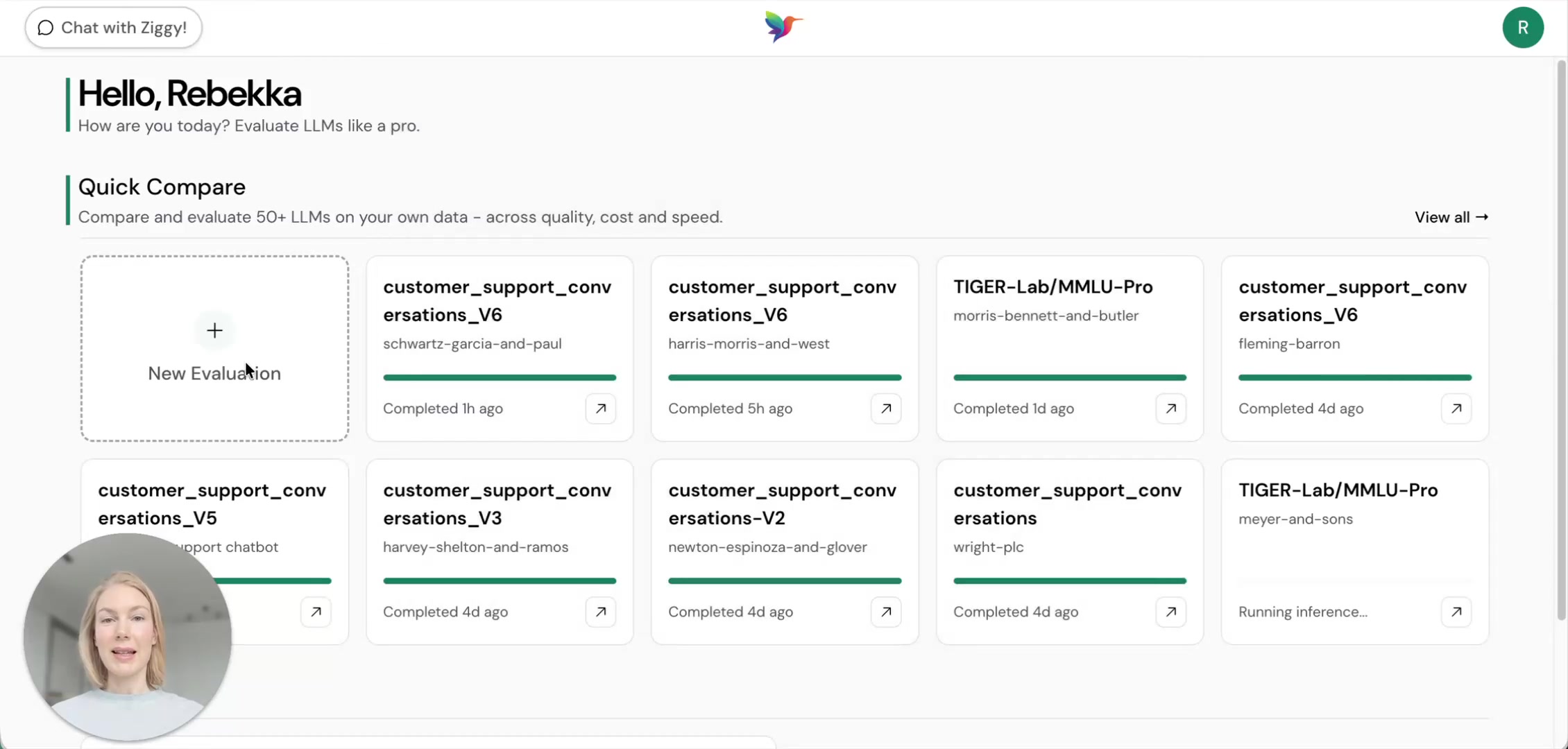Open the meyer-and-sons running evaluation arrow icon
The image size is (1568, 749).
pyautogui.click(x=1456, y=612)
